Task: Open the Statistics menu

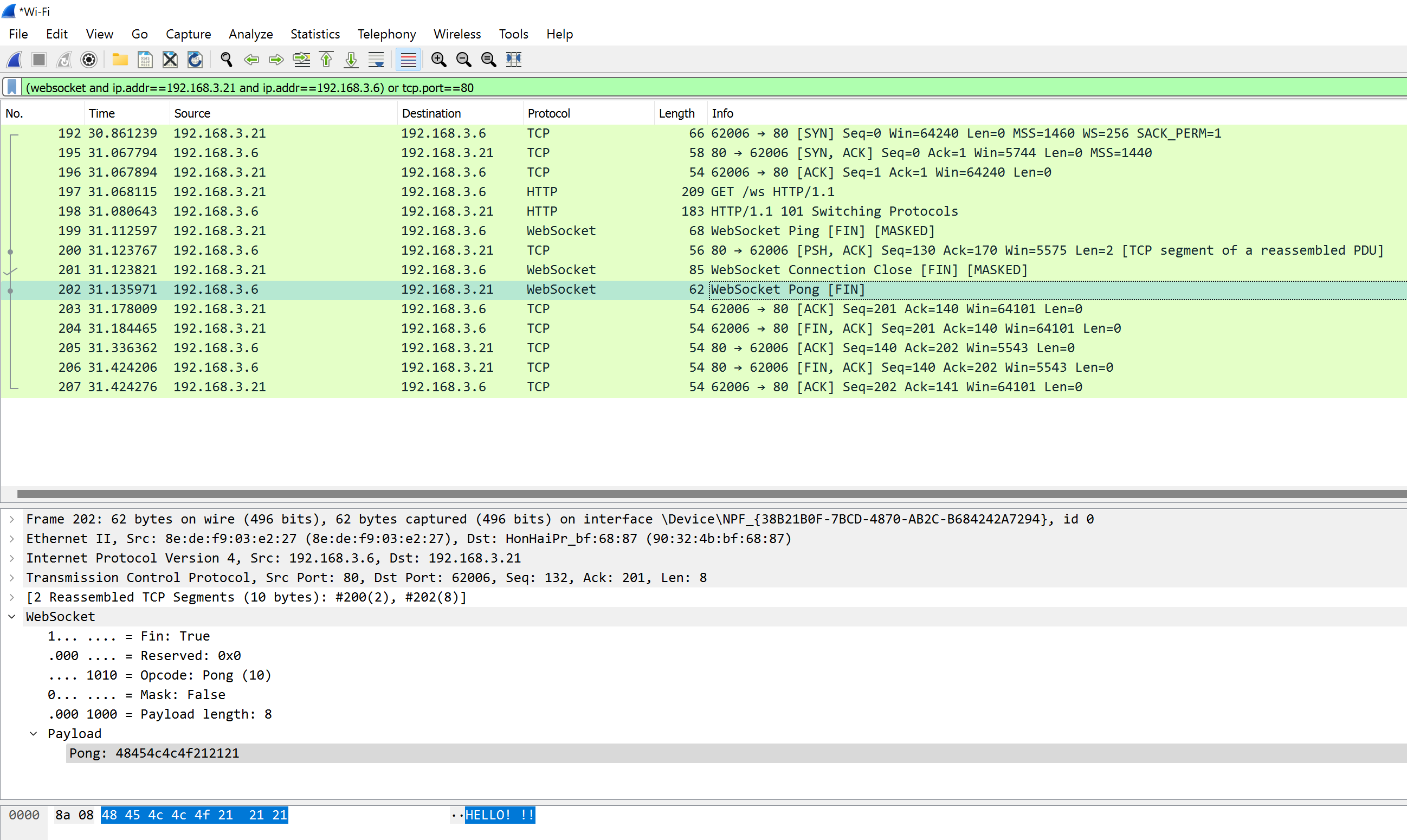Action: (x=315, y=34)
